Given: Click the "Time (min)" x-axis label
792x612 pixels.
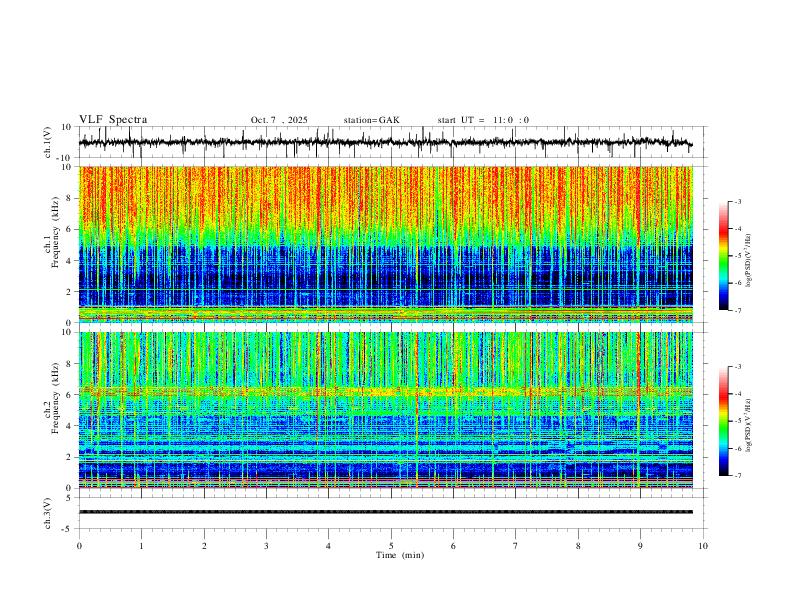Looking at the screenshot, I should (x=400, y=555).
